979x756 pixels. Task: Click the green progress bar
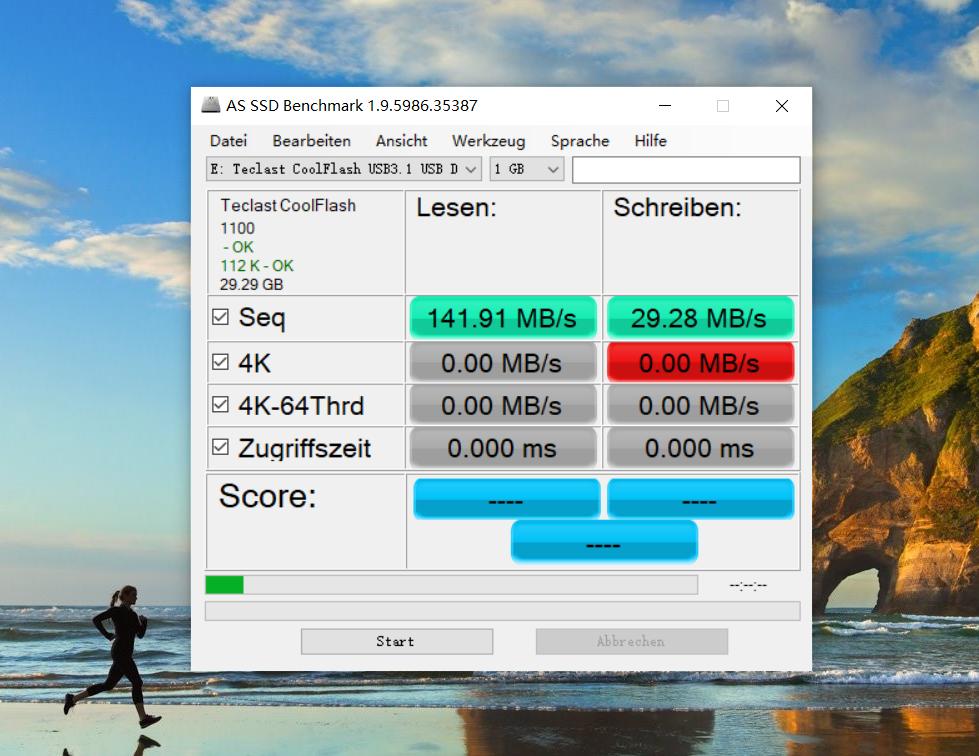pos(224,584)
